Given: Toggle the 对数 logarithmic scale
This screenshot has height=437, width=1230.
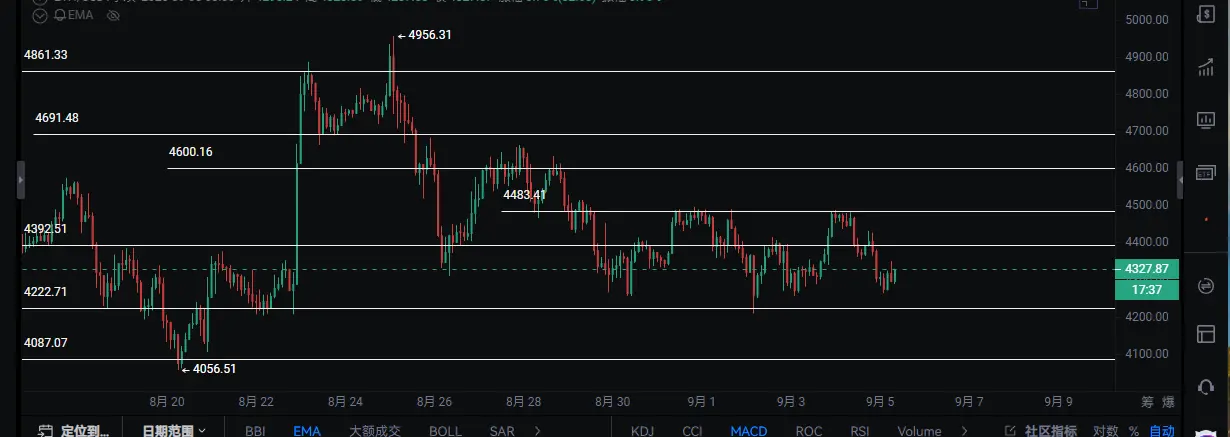Looking at the screenshot, I should (1105, 431).
